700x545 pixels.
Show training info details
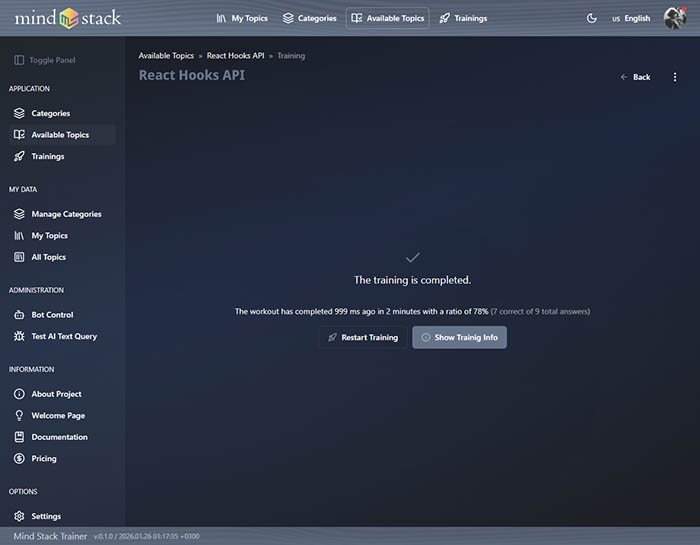pyautogui.click(x=459, y=337)
